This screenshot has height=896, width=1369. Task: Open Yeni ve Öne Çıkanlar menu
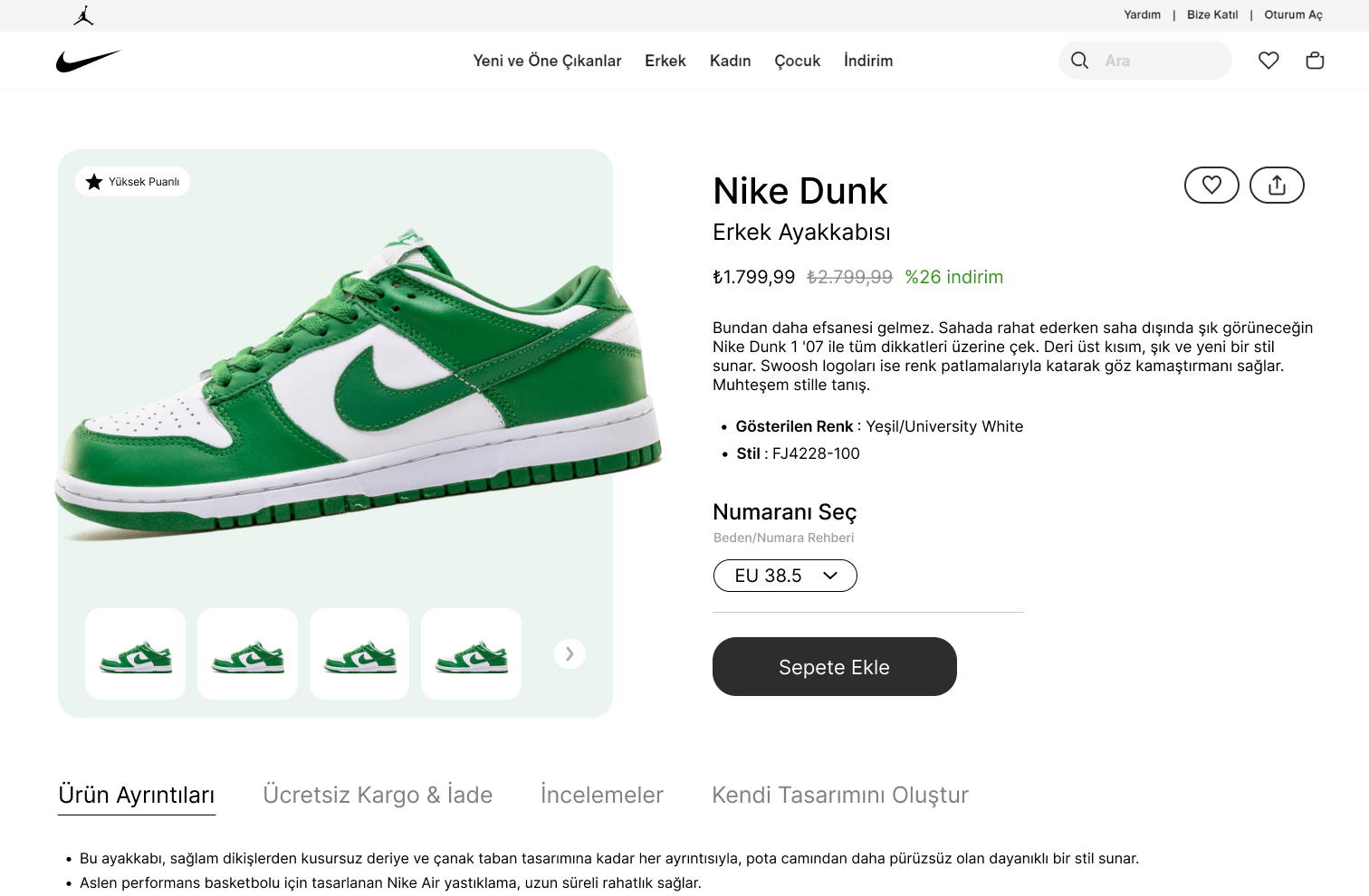547,61
